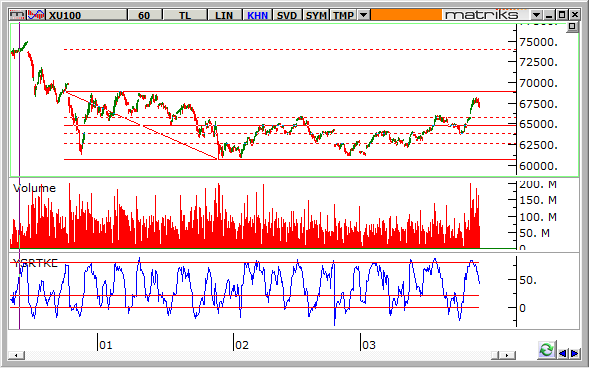Open the dropdown arrow beside the matriks logo
This screenshot has width=589, height=368.
[x=536, y=15]
